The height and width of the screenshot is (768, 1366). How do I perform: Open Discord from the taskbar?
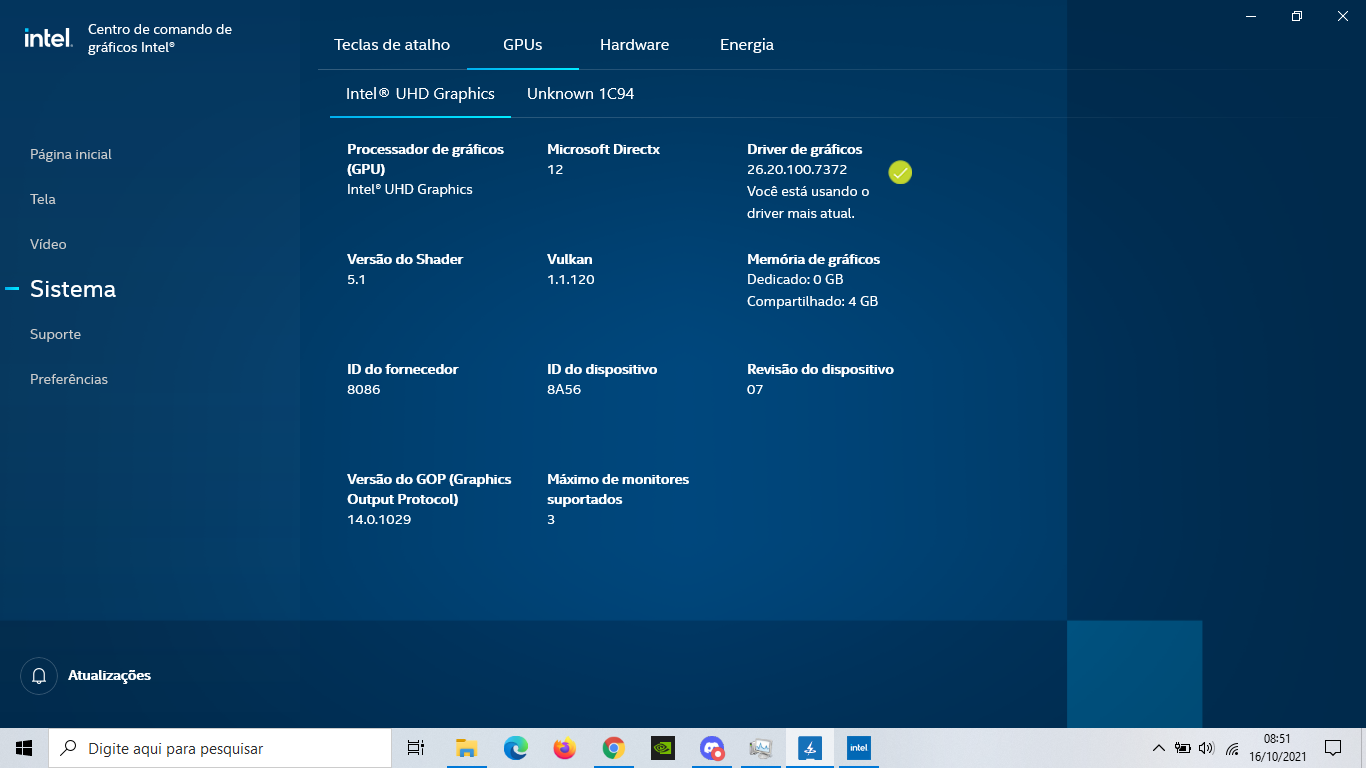(x=712, y=748)
